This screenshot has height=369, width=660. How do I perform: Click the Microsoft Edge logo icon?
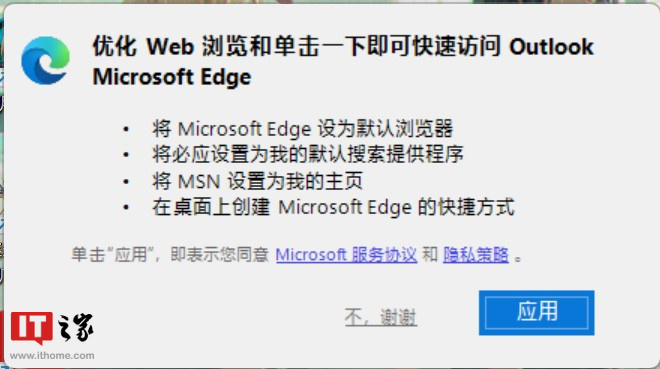45,61
